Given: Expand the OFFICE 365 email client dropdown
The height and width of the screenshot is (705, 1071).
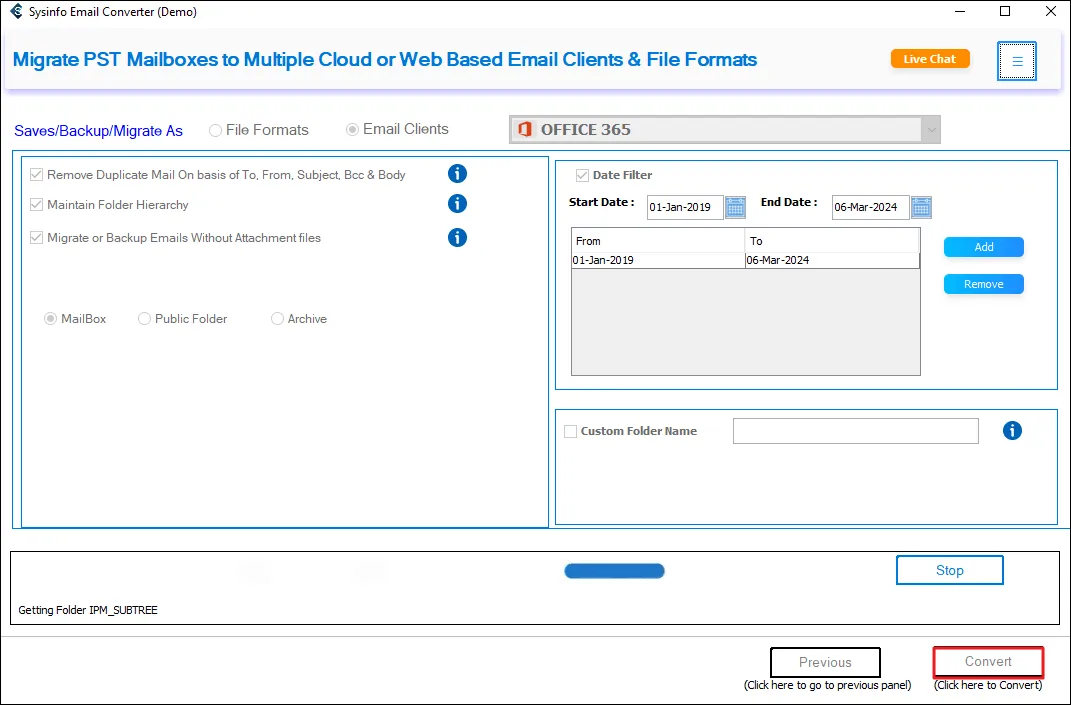Looking at the screenshot, I should point(930,130).
